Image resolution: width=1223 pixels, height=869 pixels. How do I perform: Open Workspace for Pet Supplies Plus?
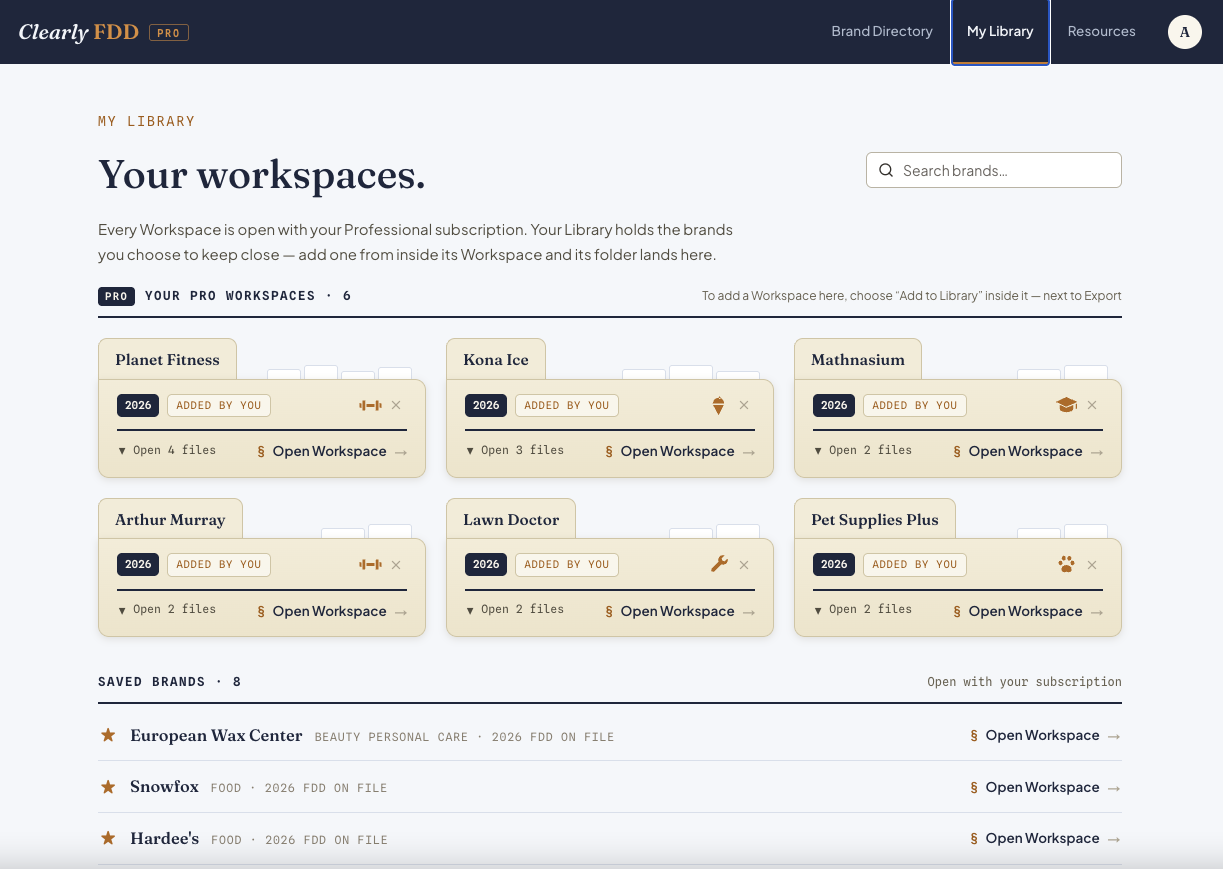point(1028,611)
